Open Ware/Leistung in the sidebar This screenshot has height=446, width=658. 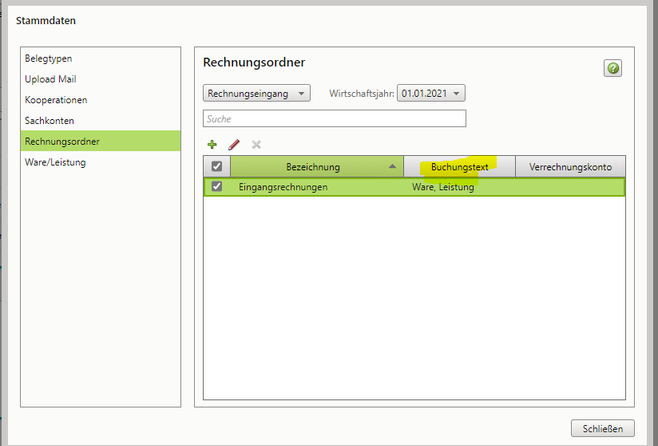coord(55,162)
